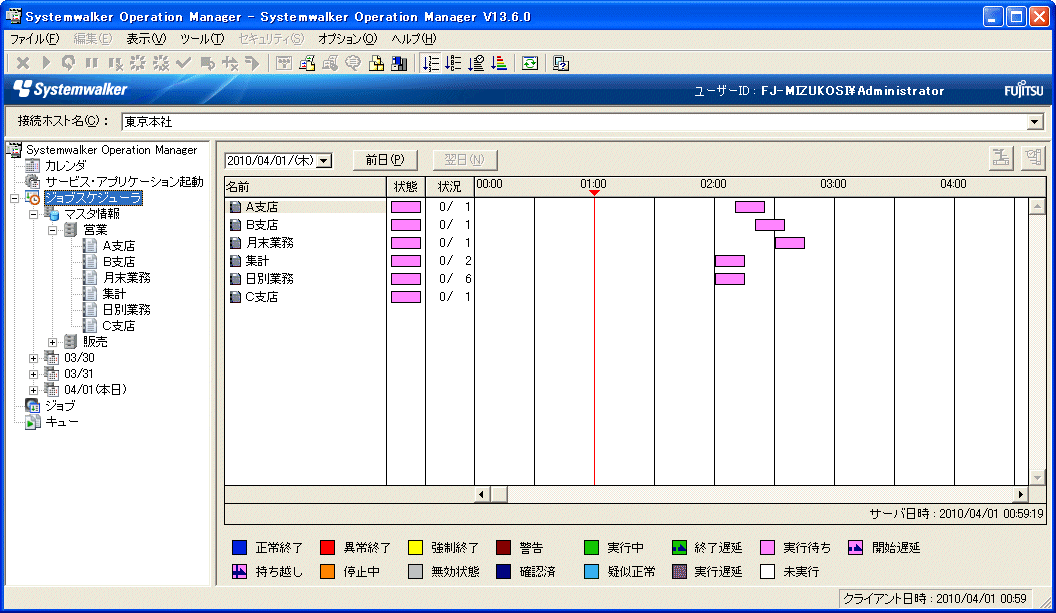This screenshot has width=1056, height=613.
Task: Open the 接続ホスト名 host dropdown
Action: pos(1035,122)
